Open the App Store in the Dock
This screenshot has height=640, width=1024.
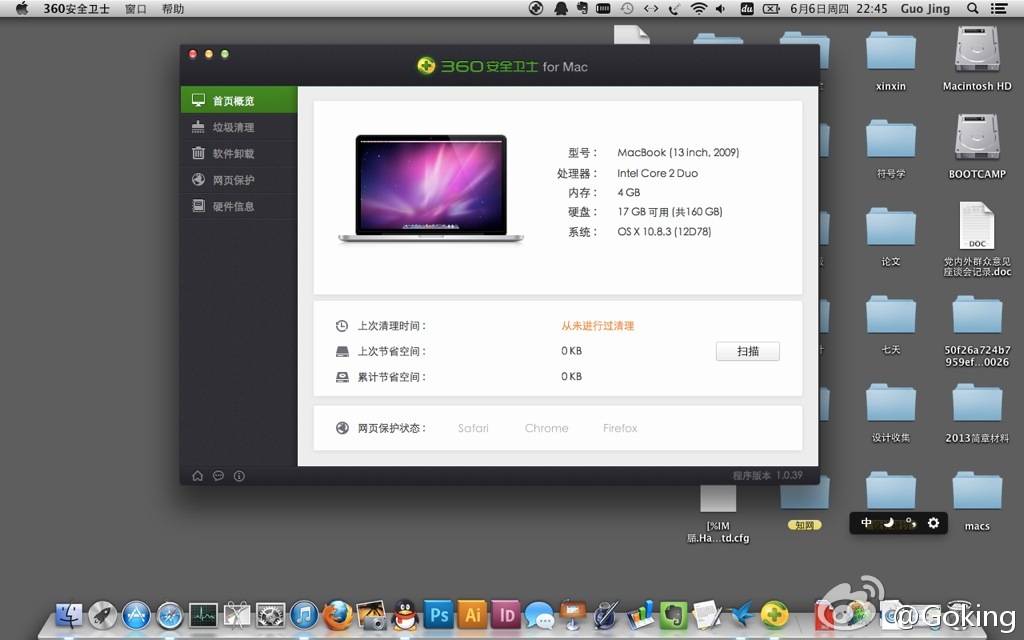[x=136, y=615]
